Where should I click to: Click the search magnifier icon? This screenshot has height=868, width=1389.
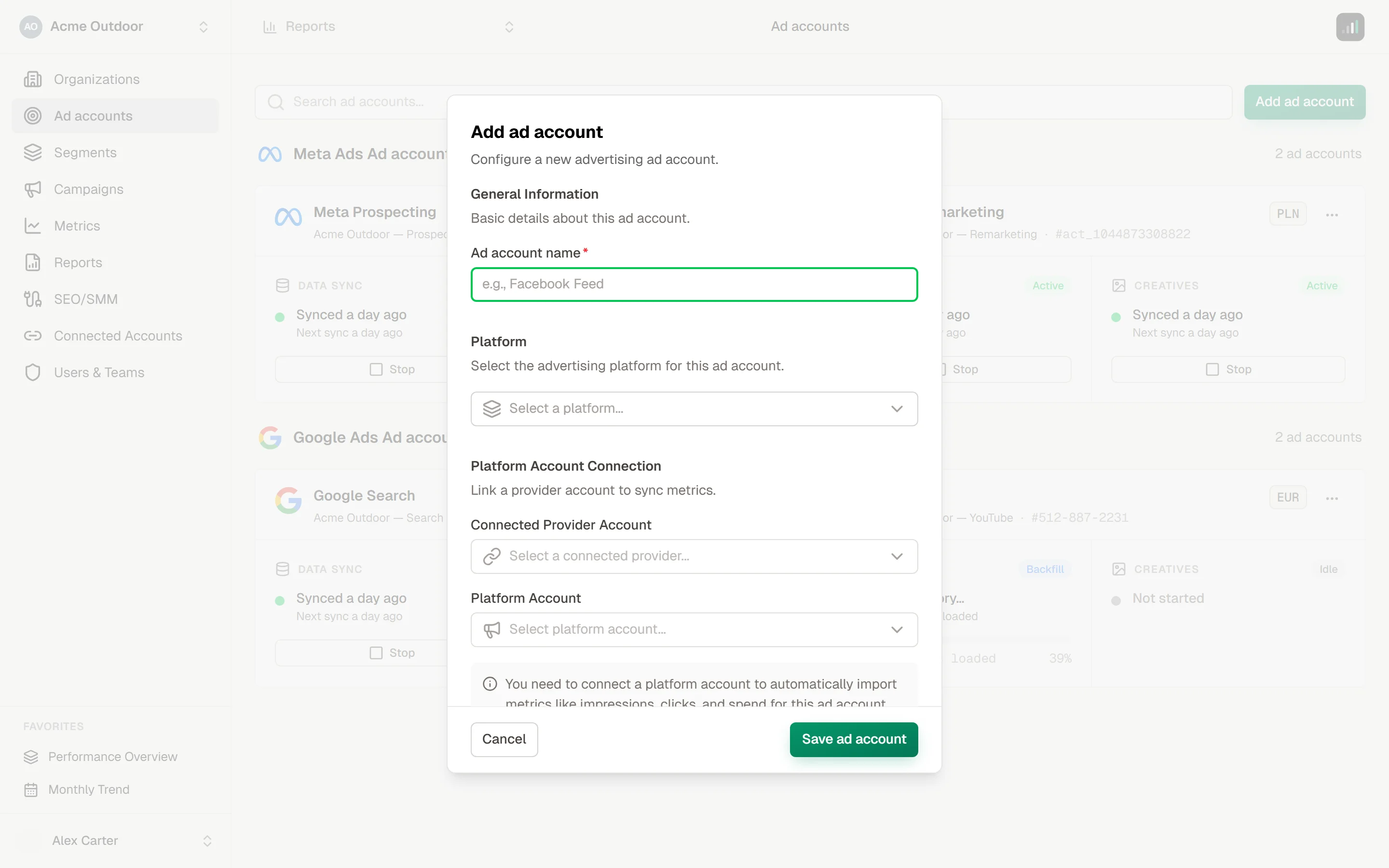tap(276, 102)
